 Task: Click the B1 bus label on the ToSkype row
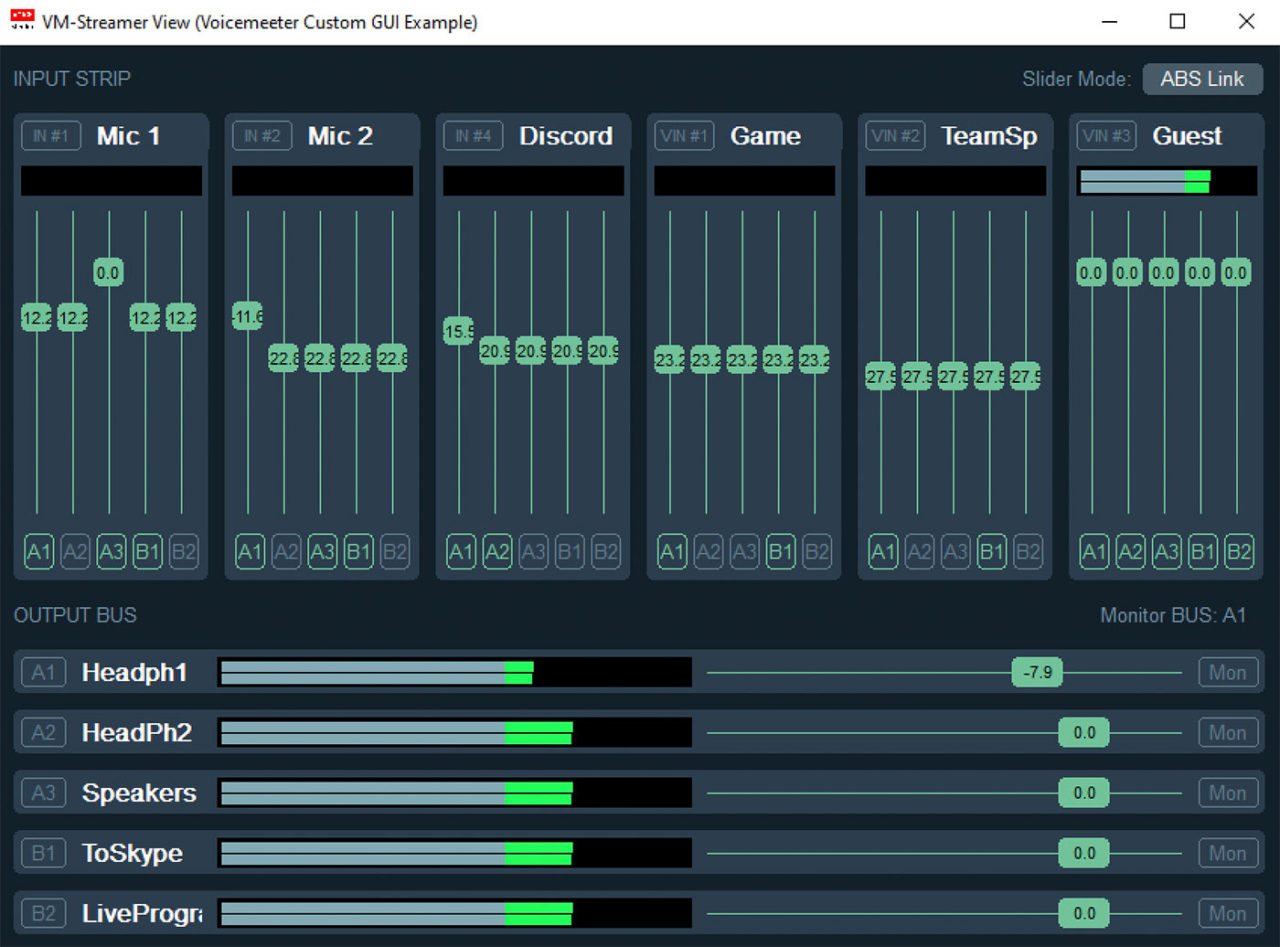point(43,853)
